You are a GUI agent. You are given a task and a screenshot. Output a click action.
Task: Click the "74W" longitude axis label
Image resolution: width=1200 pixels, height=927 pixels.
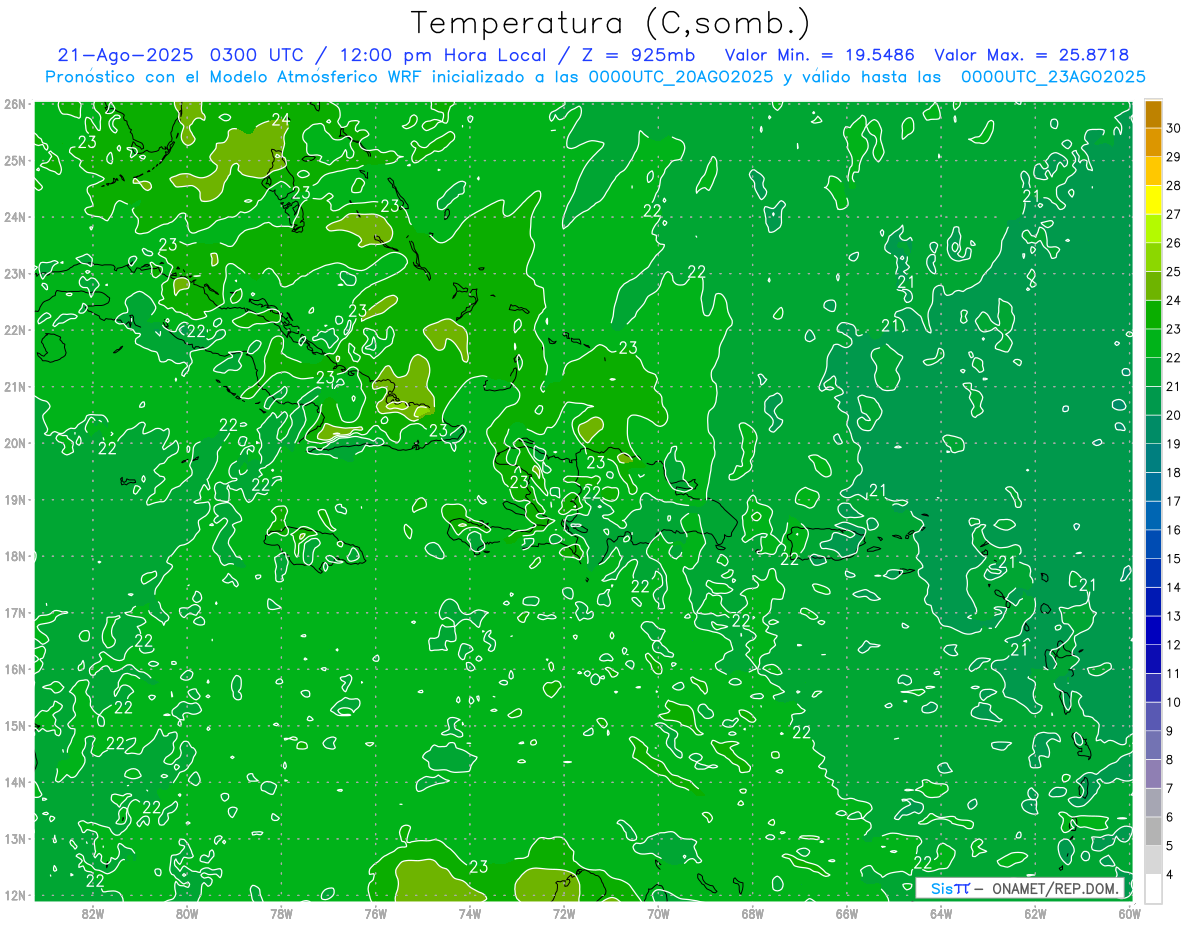[x=470, y=913]
